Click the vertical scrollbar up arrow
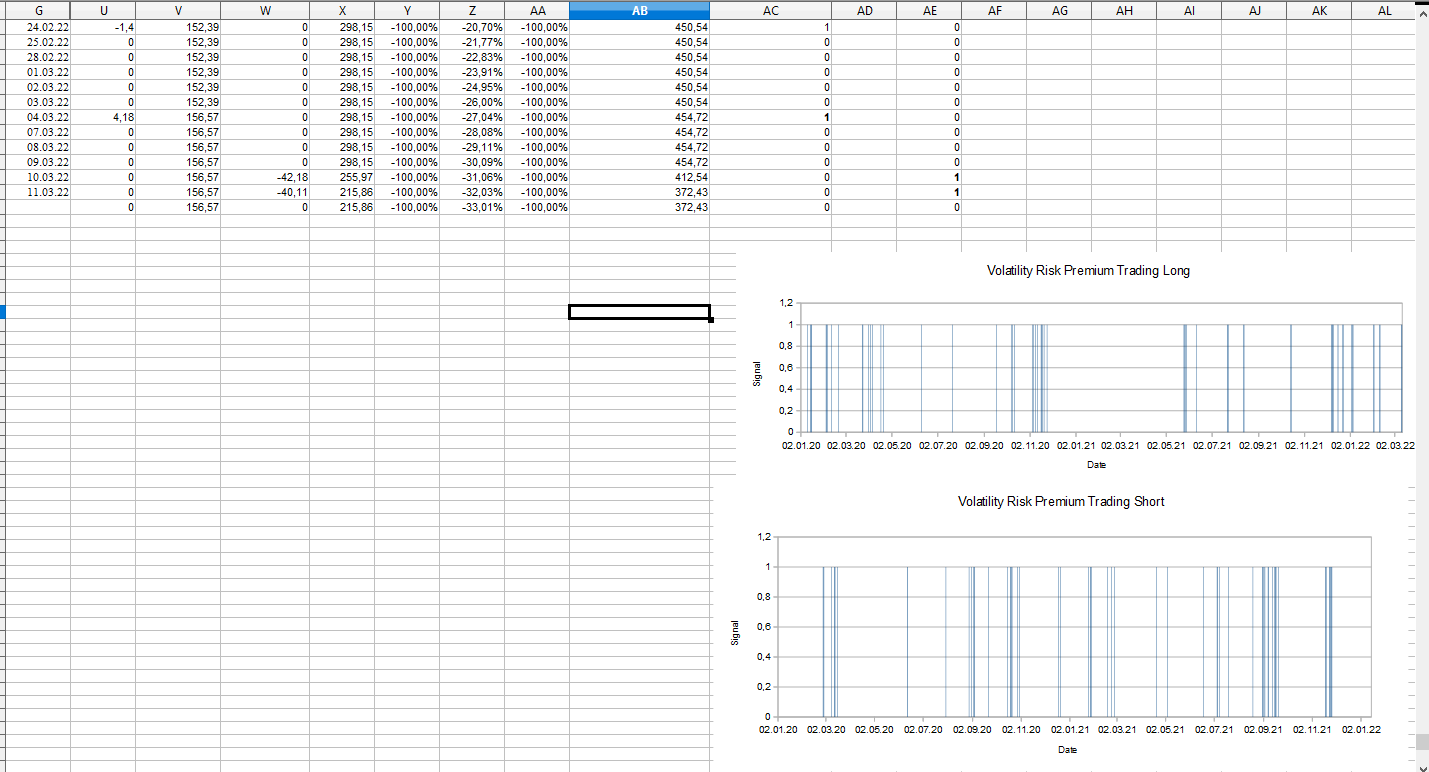 coord(1421,14)
